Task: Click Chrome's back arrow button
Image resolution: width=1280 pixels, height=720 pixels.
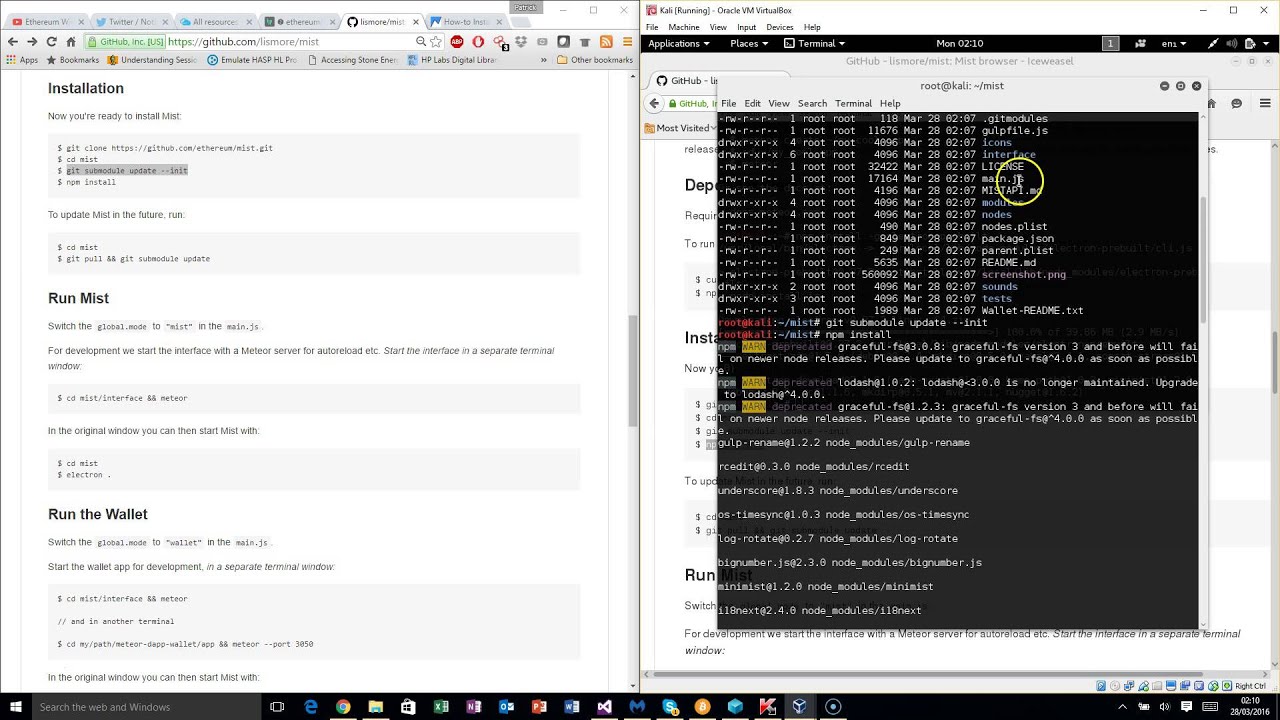Action: coord(12,42)
